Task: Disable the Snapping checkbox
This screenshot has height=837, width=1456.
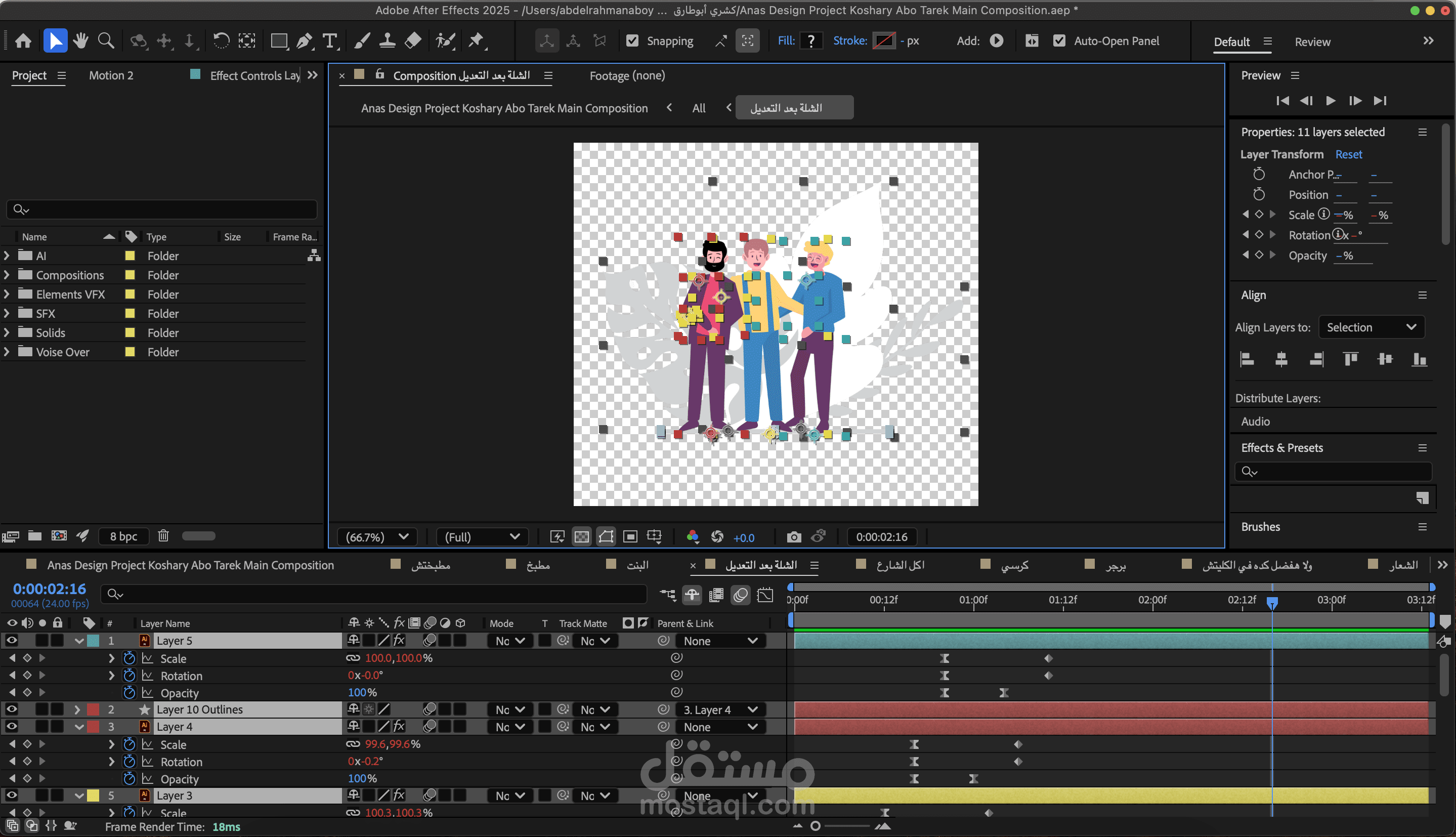Action: tap(632, 41)
